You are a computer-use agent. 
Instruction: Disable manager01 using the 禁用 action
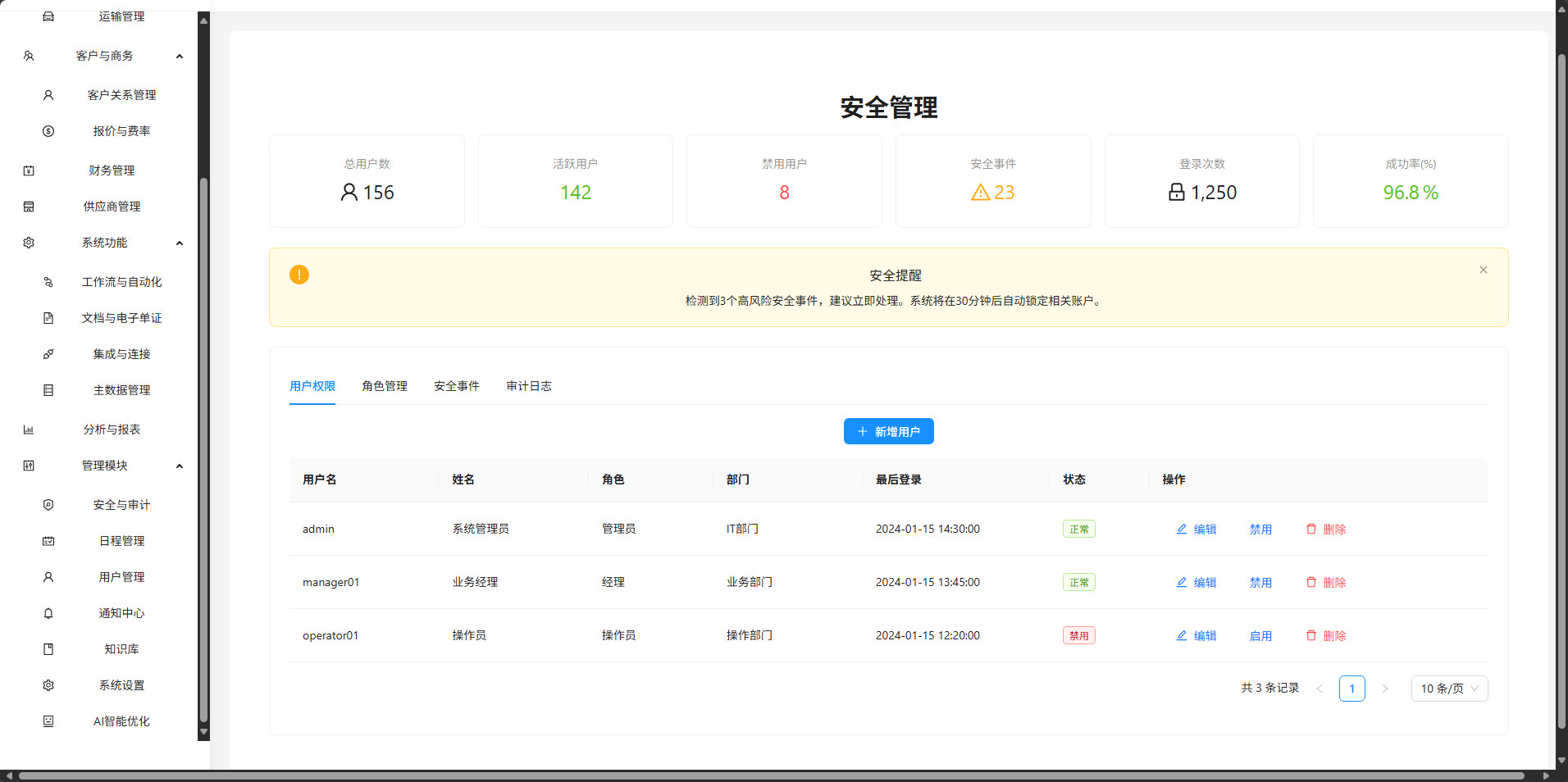[1260, 582]
